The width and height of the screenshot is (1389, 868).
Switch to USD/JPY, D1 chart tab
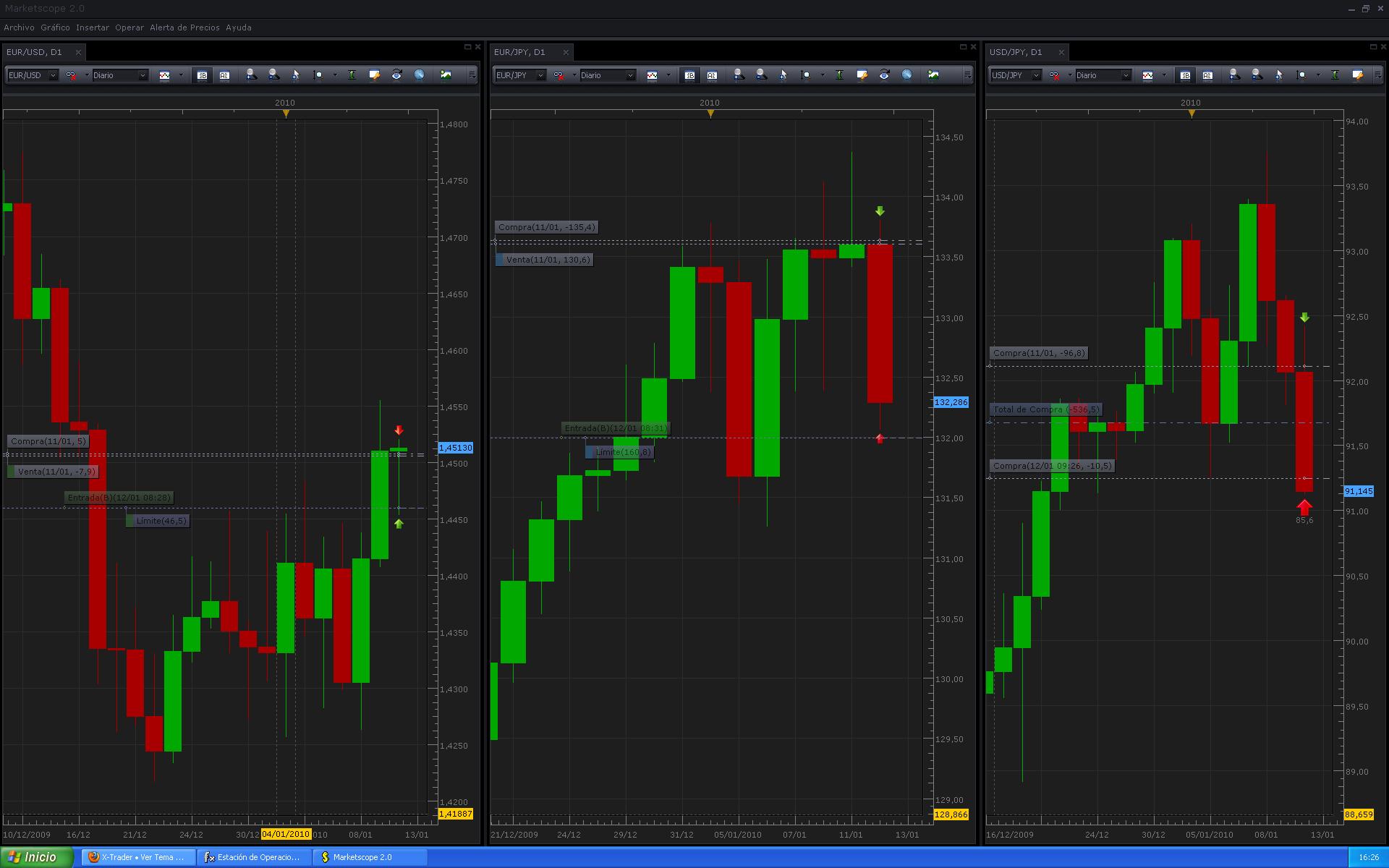[x=1016, y=52]
